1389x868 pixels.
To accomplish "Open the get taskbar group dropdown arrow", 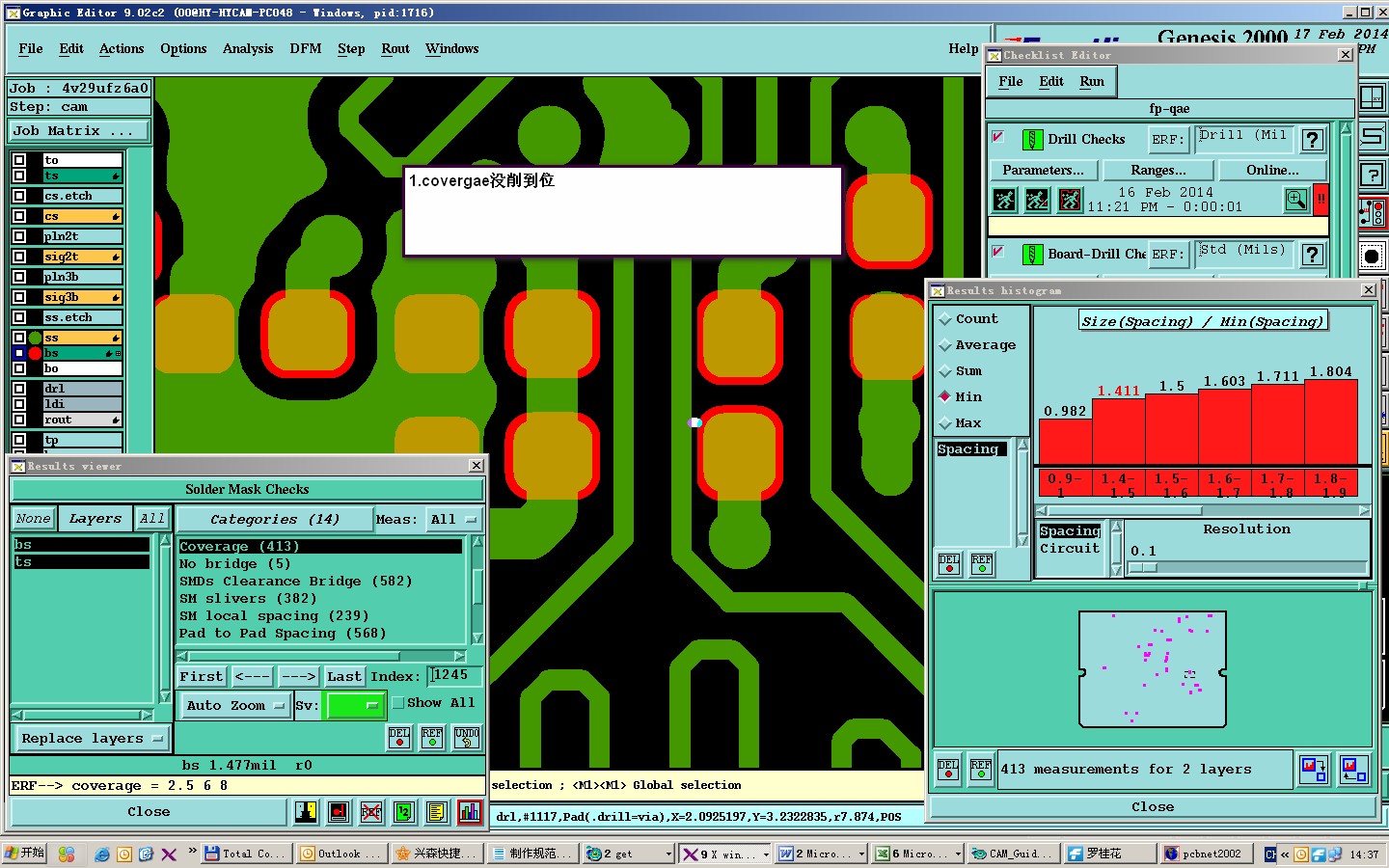I will click(668, 854).
